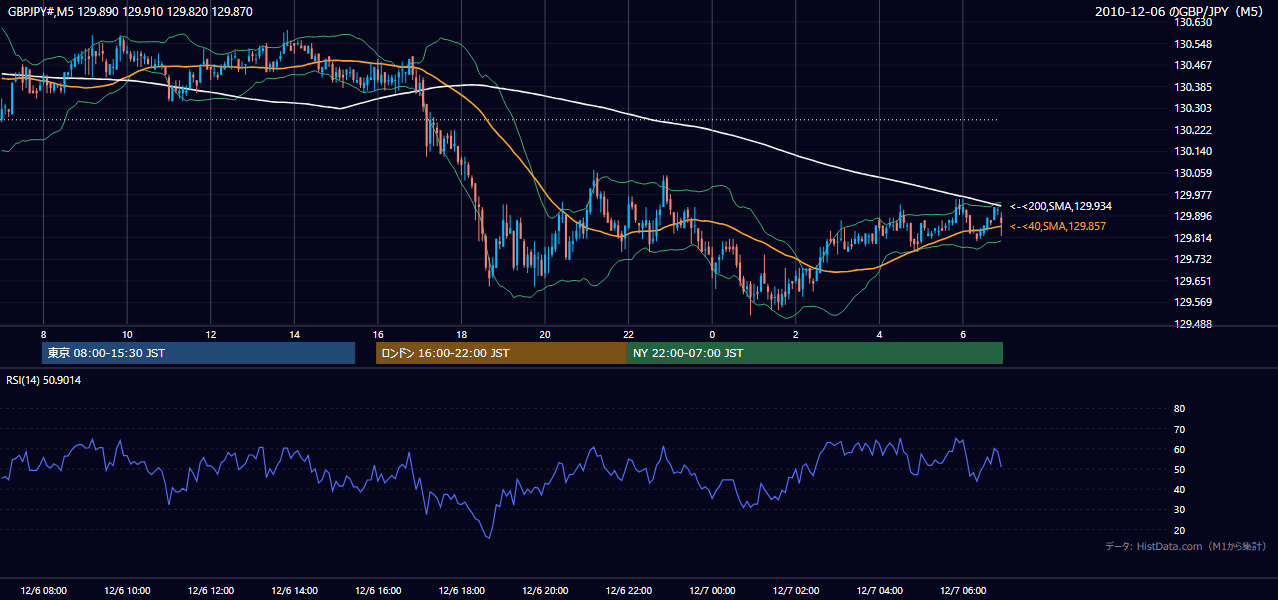Select the chart title 2010-12-06 のGBP/JPY (M5)
This screenshot has height=600, width=1278.
point(1180,12)
